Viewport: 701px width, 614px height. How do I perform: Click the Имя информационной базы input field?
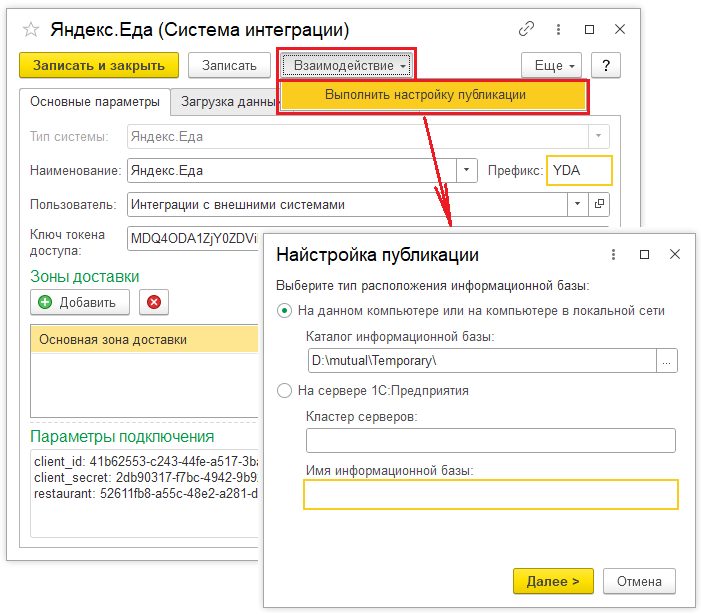(491, 495)
